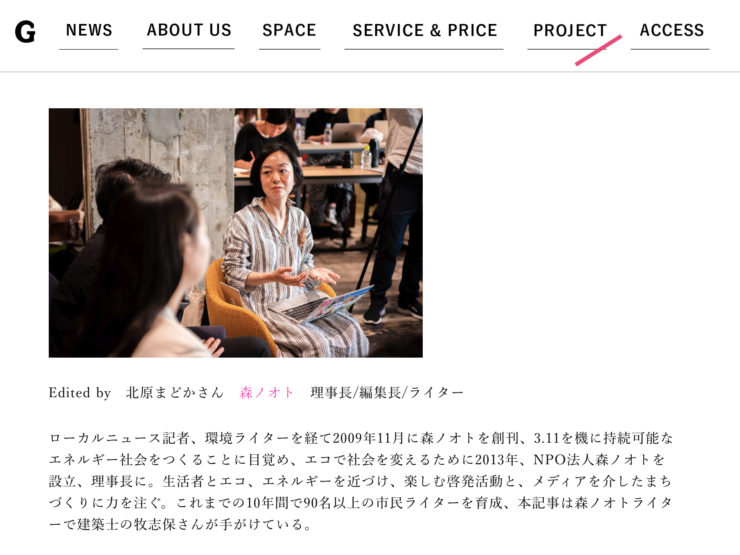Click the editor name 北原まどかさん
This screenshot has height=555, width=740.
pos(175,392)
